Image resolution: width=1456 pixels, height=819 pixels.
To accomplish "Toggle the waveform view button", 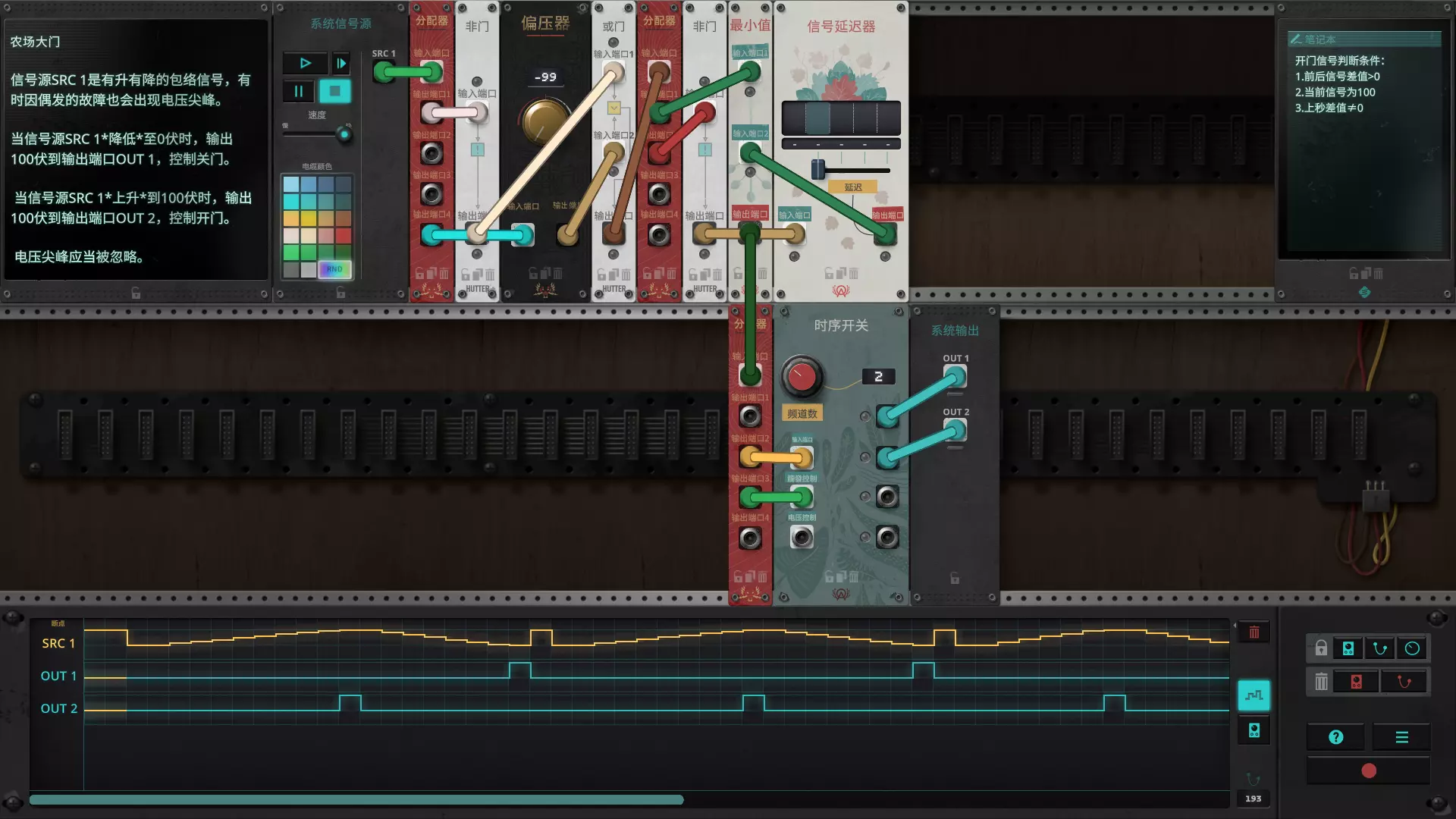I will coord(1254,695).
